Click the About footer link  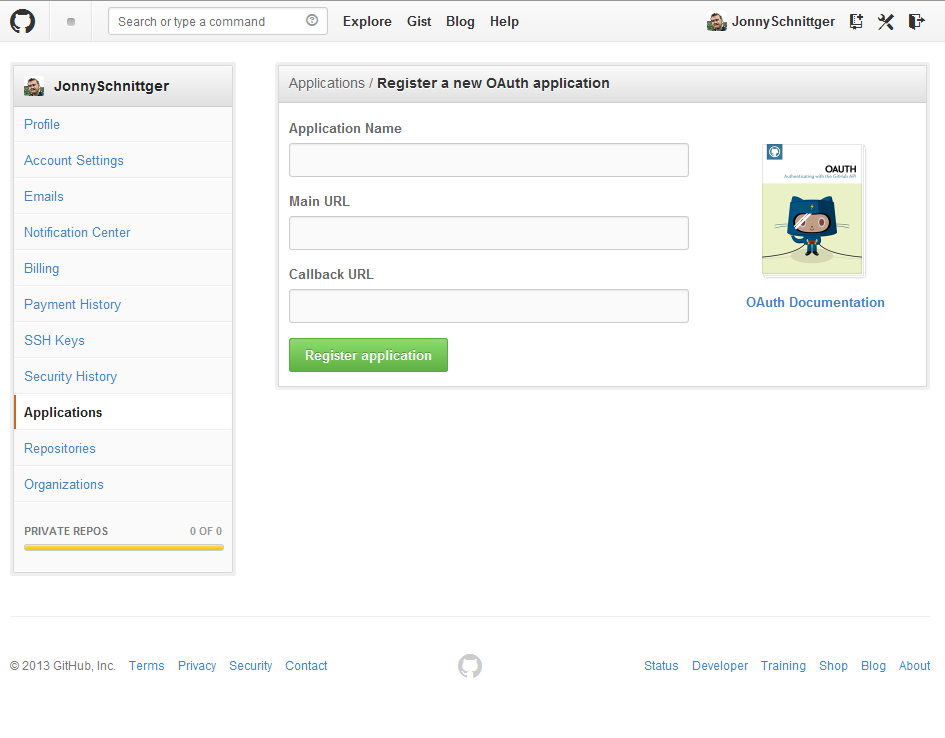pyautogui.click(x=914, y=666)
